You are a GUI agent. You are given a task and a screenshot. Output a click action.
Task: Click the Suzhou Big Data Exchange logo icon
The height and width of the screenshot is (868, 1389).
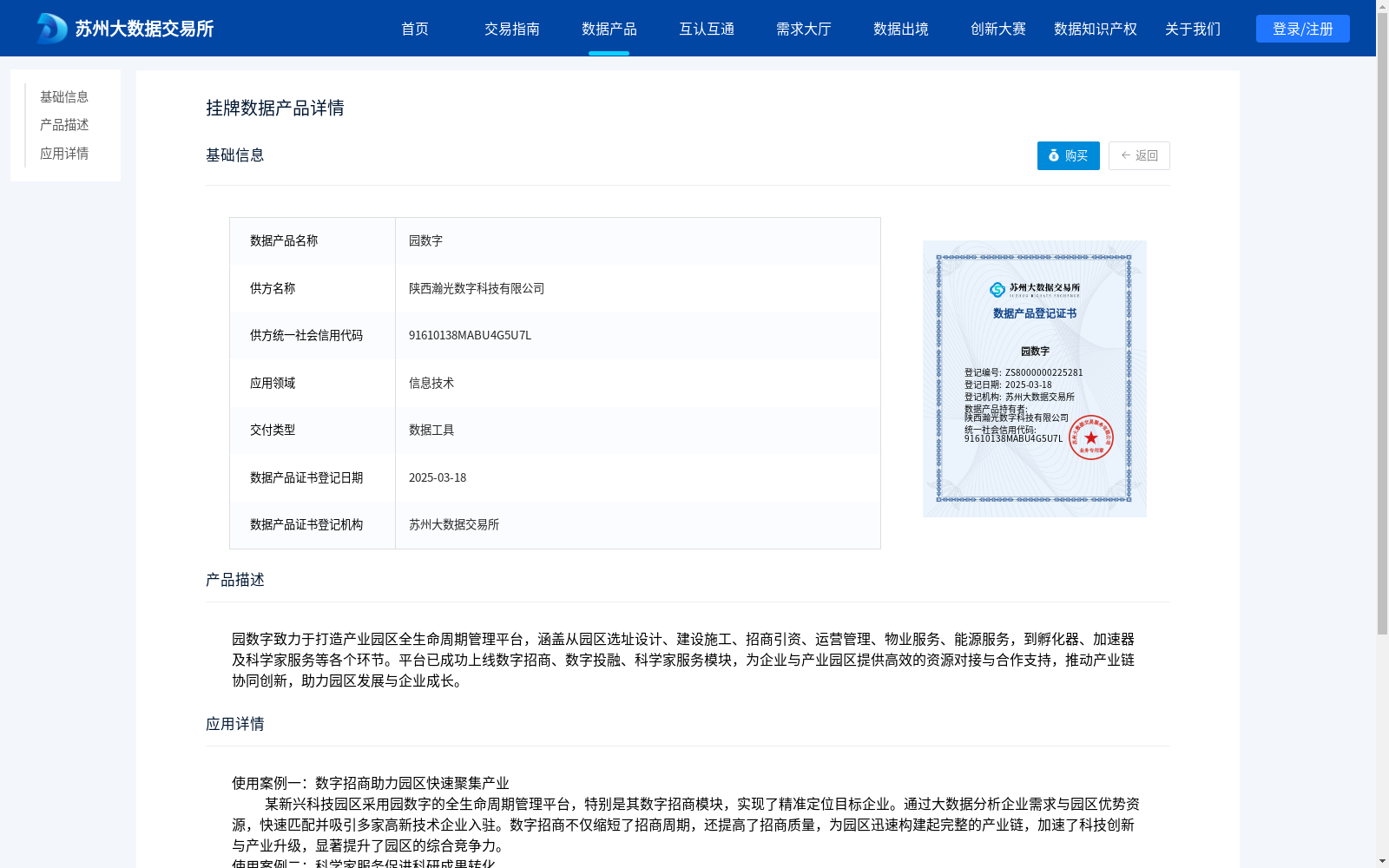coord(52,29)
